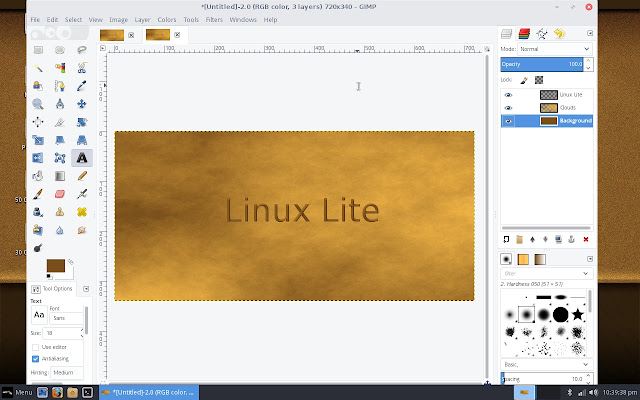Delete the selected layer (red X)

pos(586,240)
